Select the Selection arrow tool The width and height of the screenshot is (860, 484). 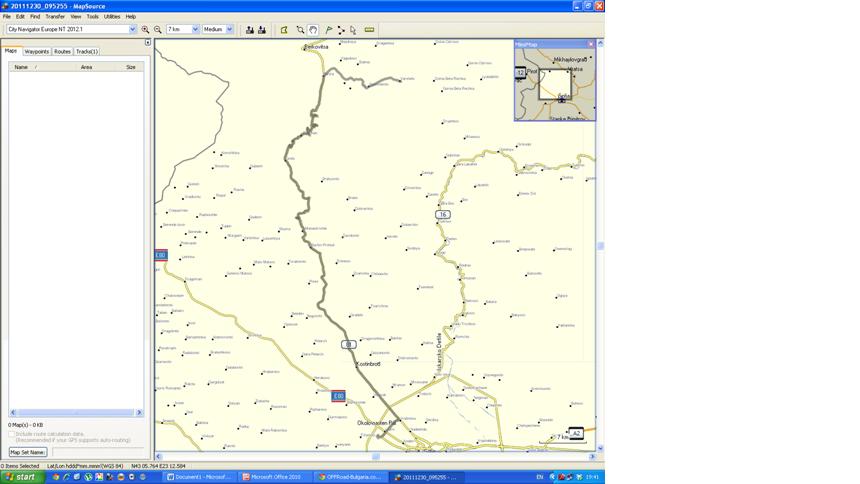click(x=353, y=30)
